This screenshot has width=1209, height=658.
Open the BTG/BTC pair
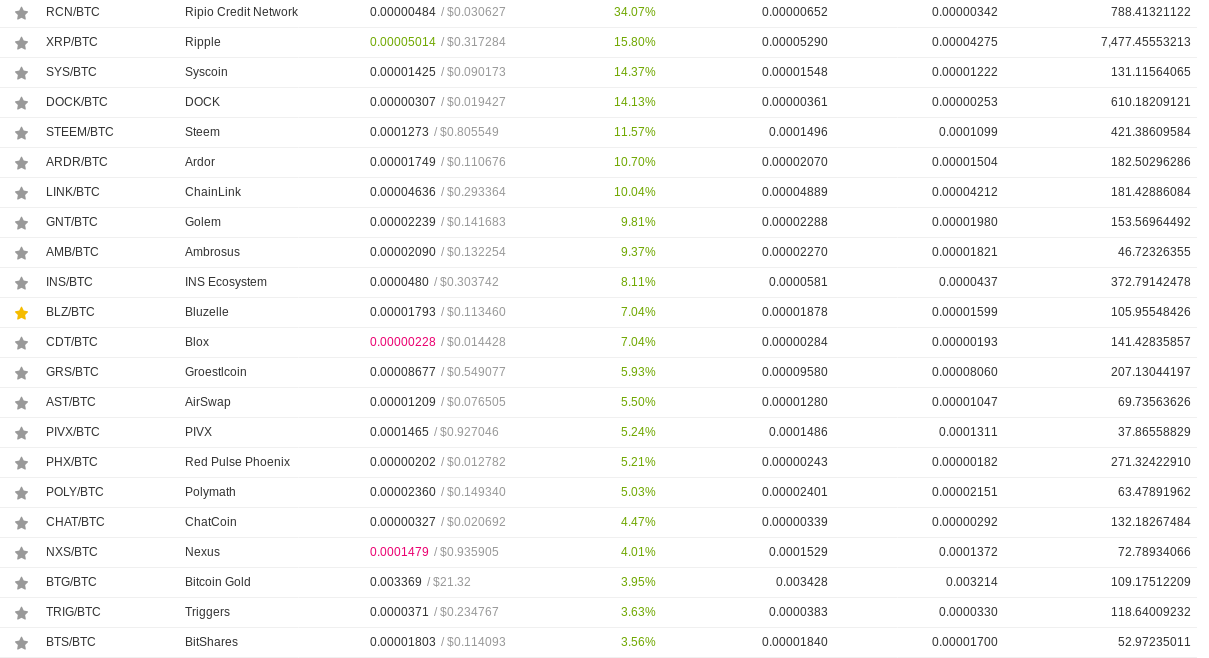tap(71, 582)
